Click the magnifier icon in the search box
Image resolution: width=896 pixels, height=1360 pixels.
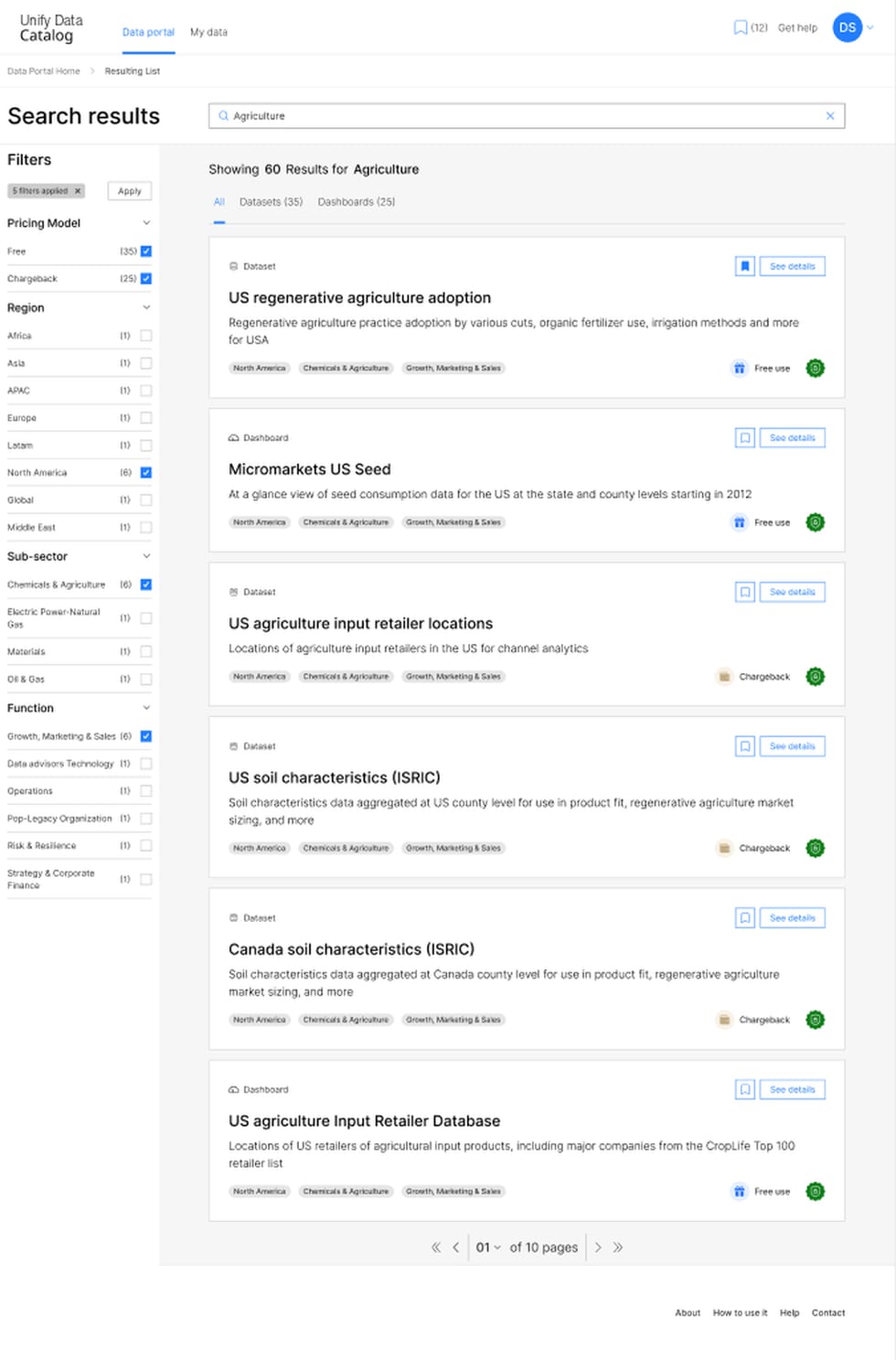(x=223, y=116)
